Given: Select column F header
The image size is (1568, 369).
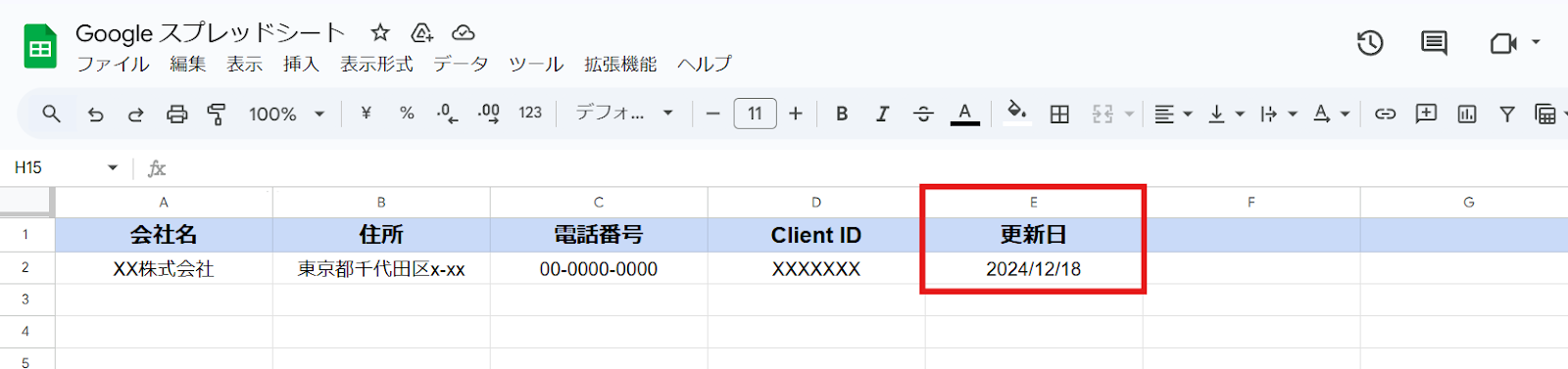Looking at the screenshot, I should click(x=1251, y=203).
